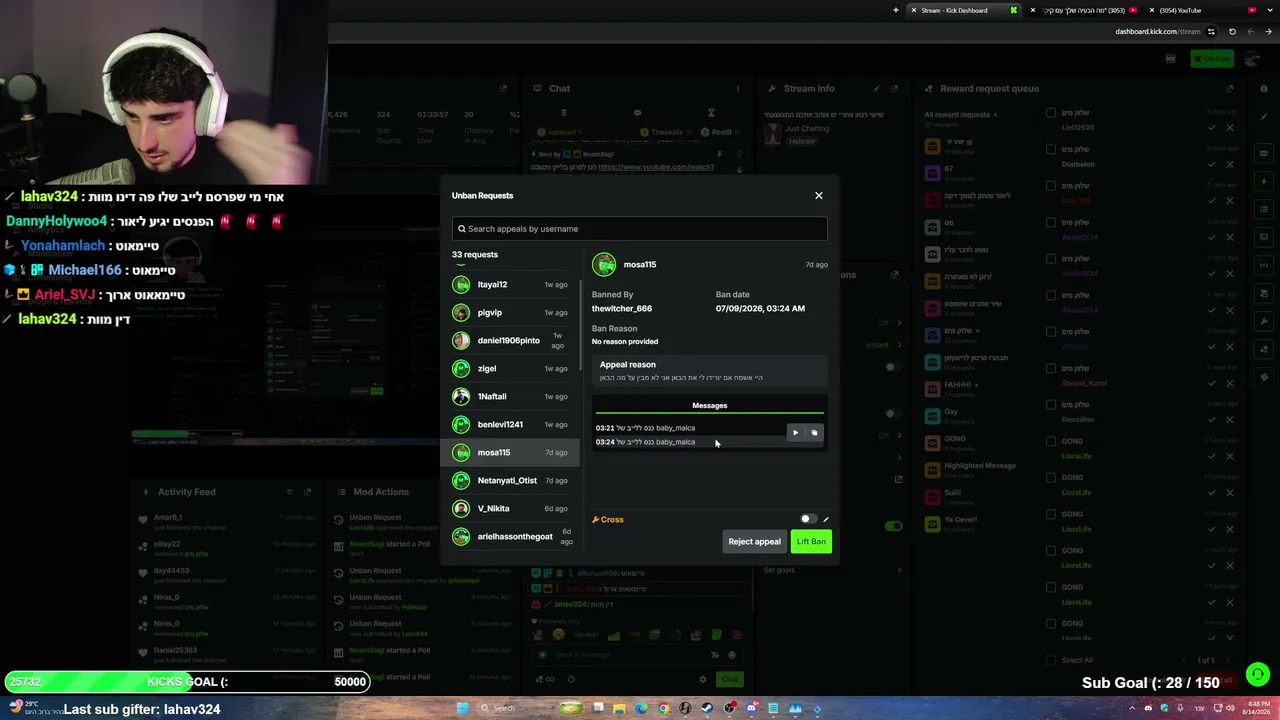This screenshot has width=1280, height=720.
Task: Play the mosa115 message replay
Action: pos(795,433)
